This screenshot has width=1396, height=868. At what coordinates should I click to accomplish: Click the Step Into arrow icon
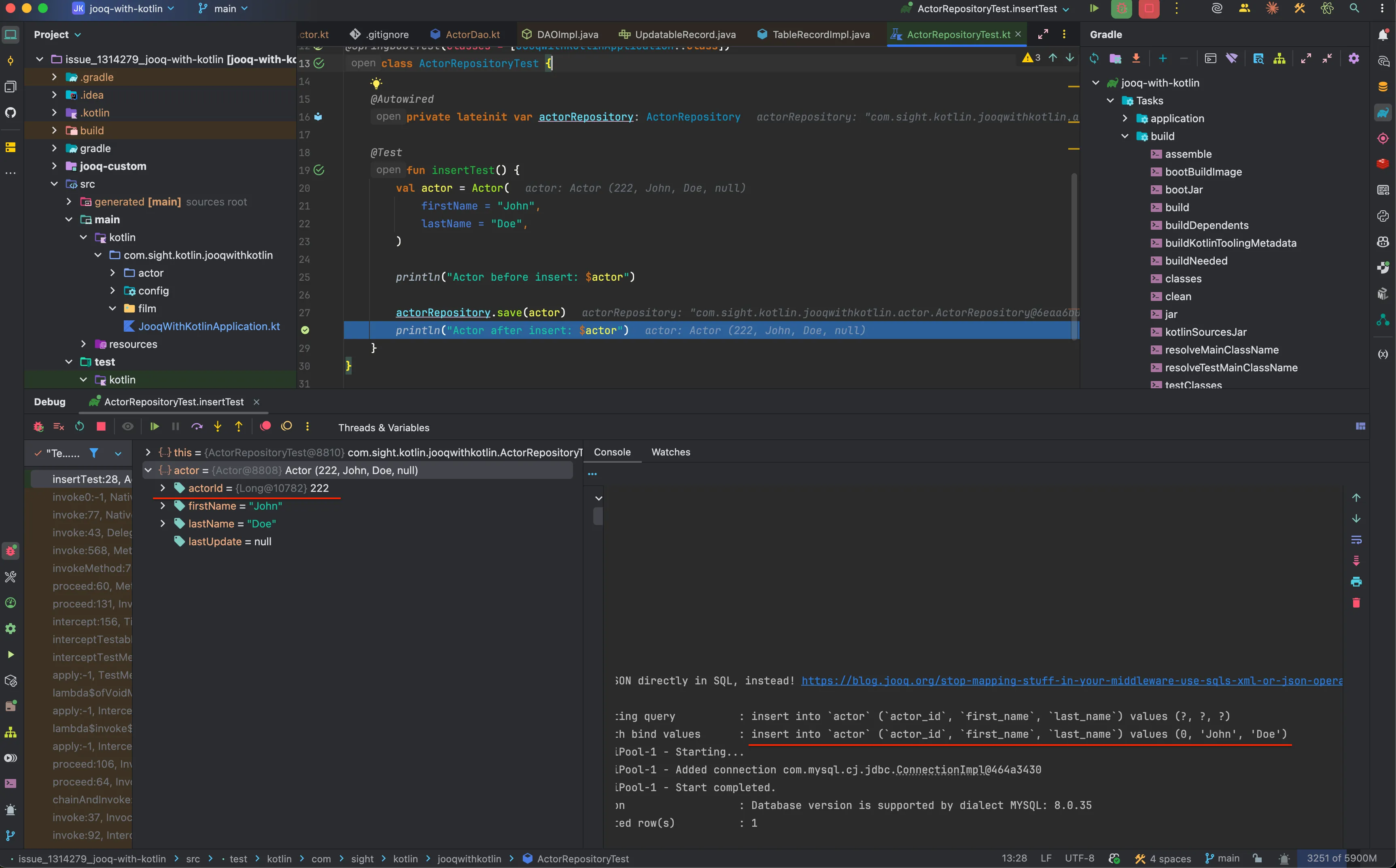click(x=218, y=427)
